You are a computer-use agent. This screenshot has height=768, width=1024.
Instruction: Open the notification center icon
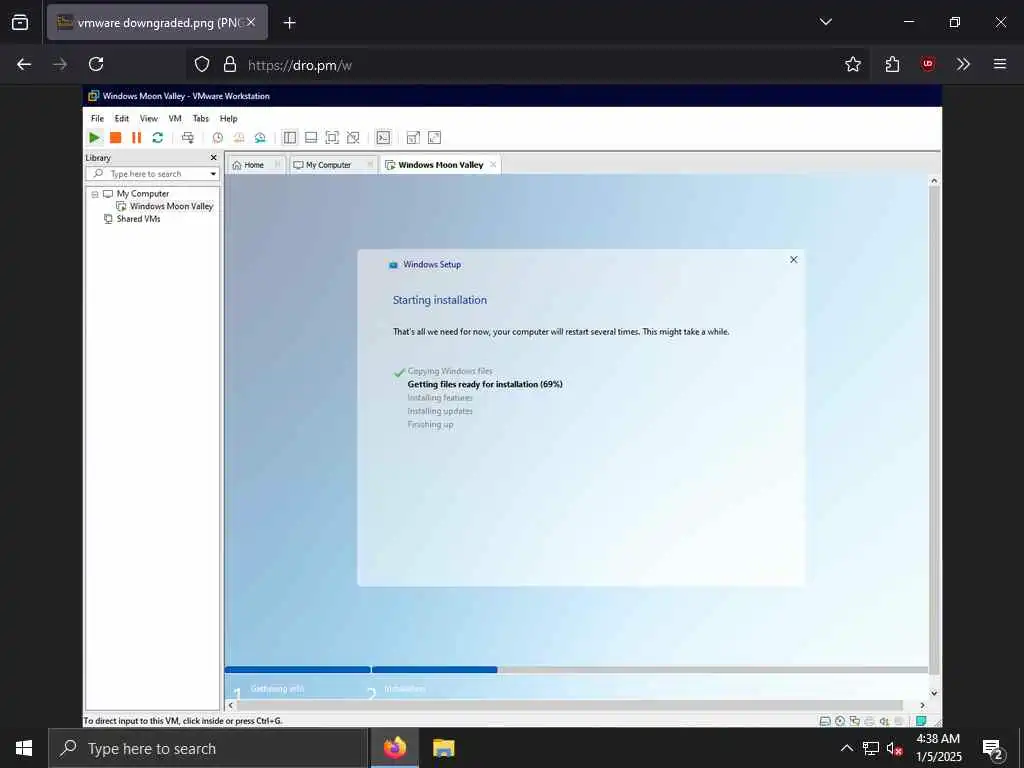pyautogui.click(x=993, y=749)
